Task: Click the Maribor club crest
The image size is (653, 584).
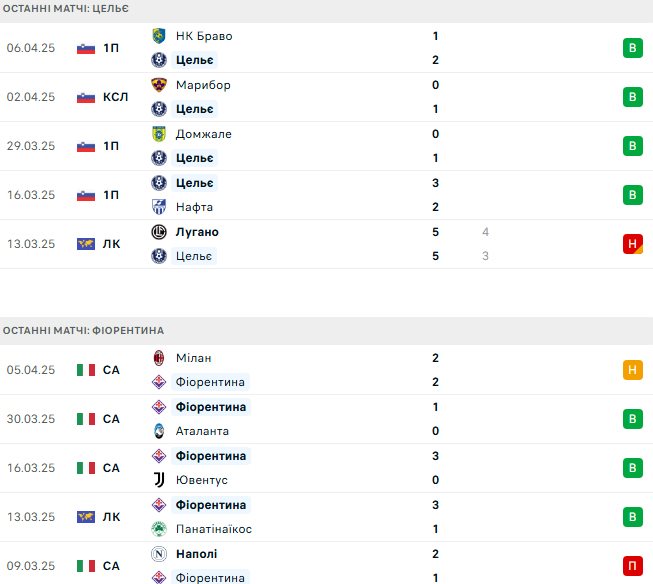Action: 159,85
